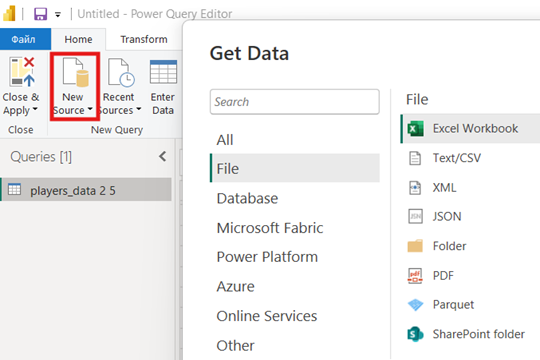Click the PDF file icon
The width and height of the screenshot is (540, 360).
pos(415,276)
